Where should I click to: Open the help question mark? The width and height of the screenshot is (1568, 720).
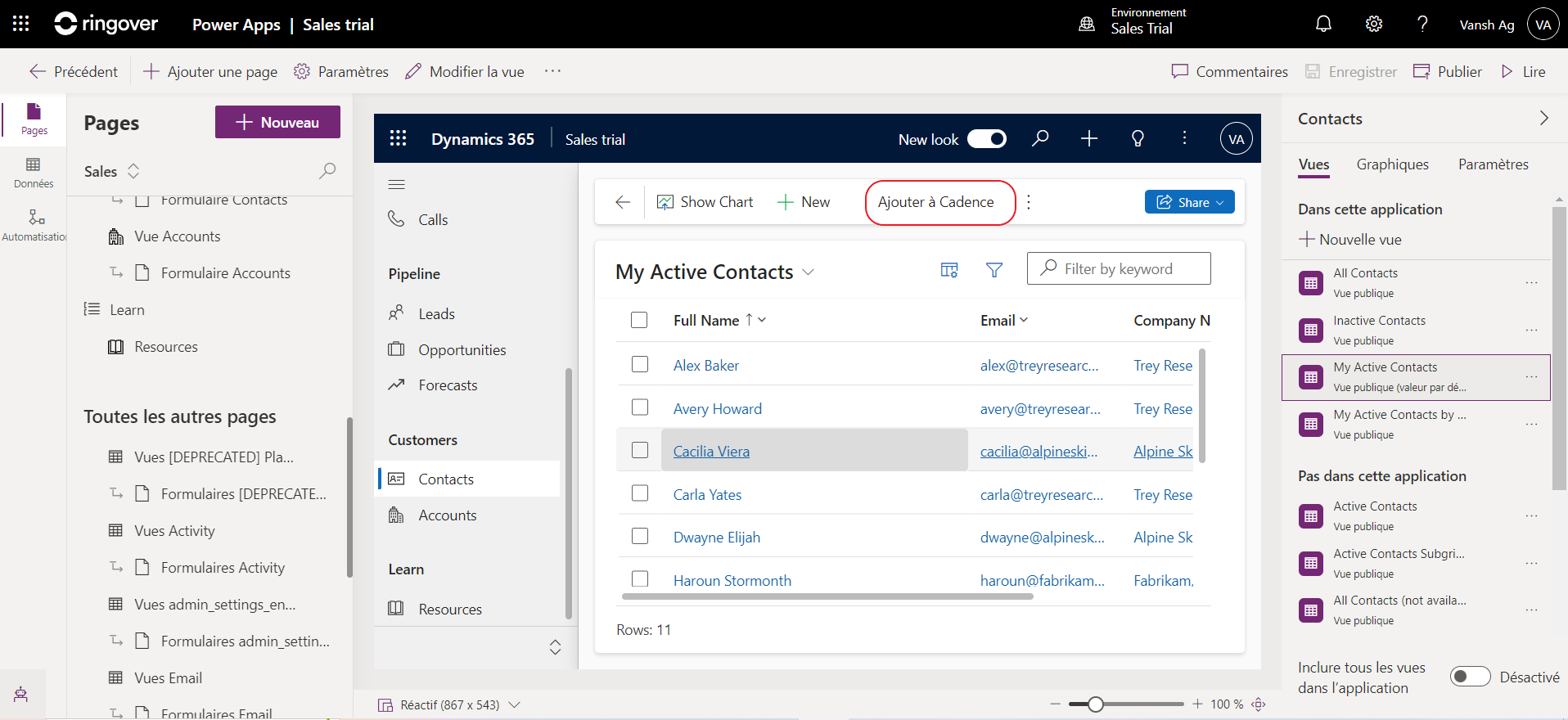pos(1422,24)
